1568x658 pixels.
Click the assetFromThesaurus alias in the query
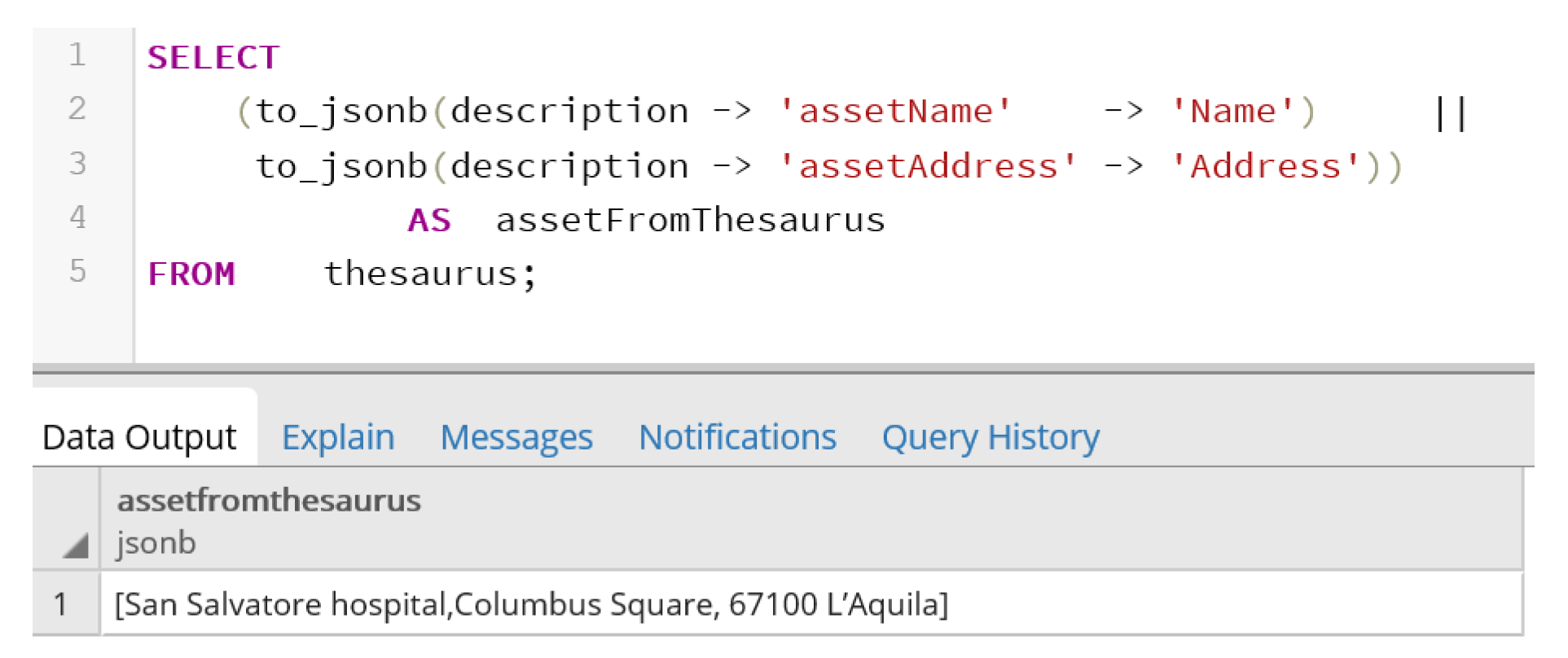690,221
